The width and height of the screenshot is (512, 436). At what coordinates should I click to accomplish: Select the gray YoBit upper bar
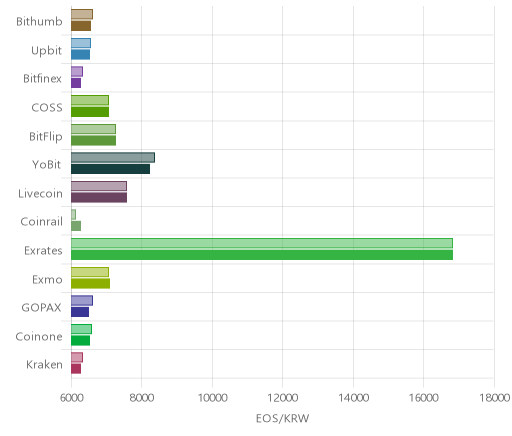pos(113,157)
